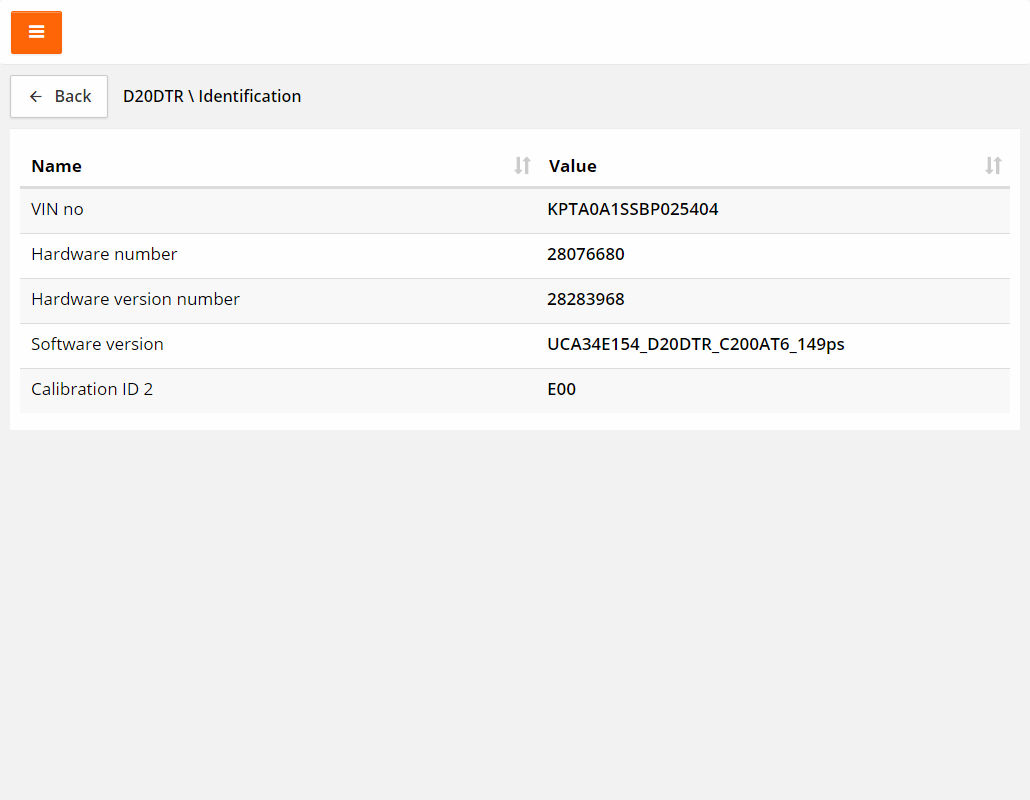The width and height of the screenshot is (1030, 800).
Task: Click the calibration value E00
Action: click(x=561, y=390)
